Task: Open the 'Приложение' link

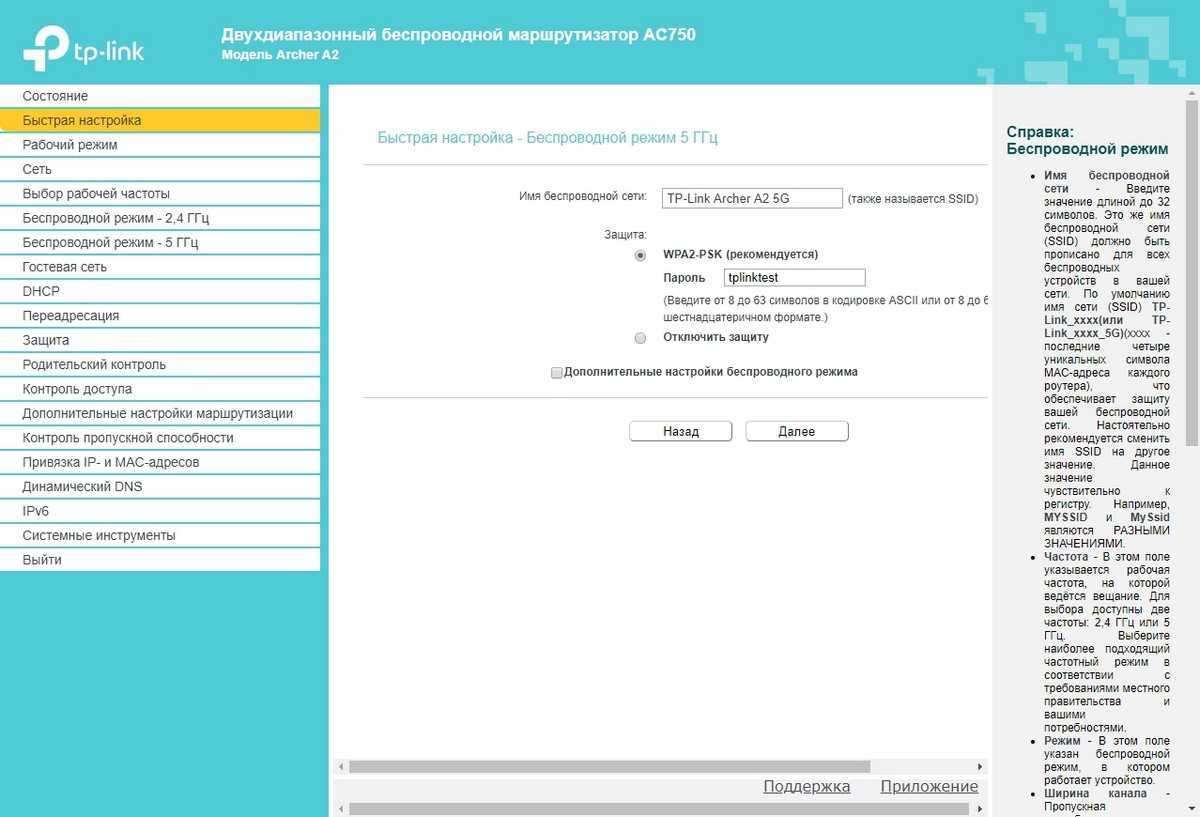Action: 929,786
